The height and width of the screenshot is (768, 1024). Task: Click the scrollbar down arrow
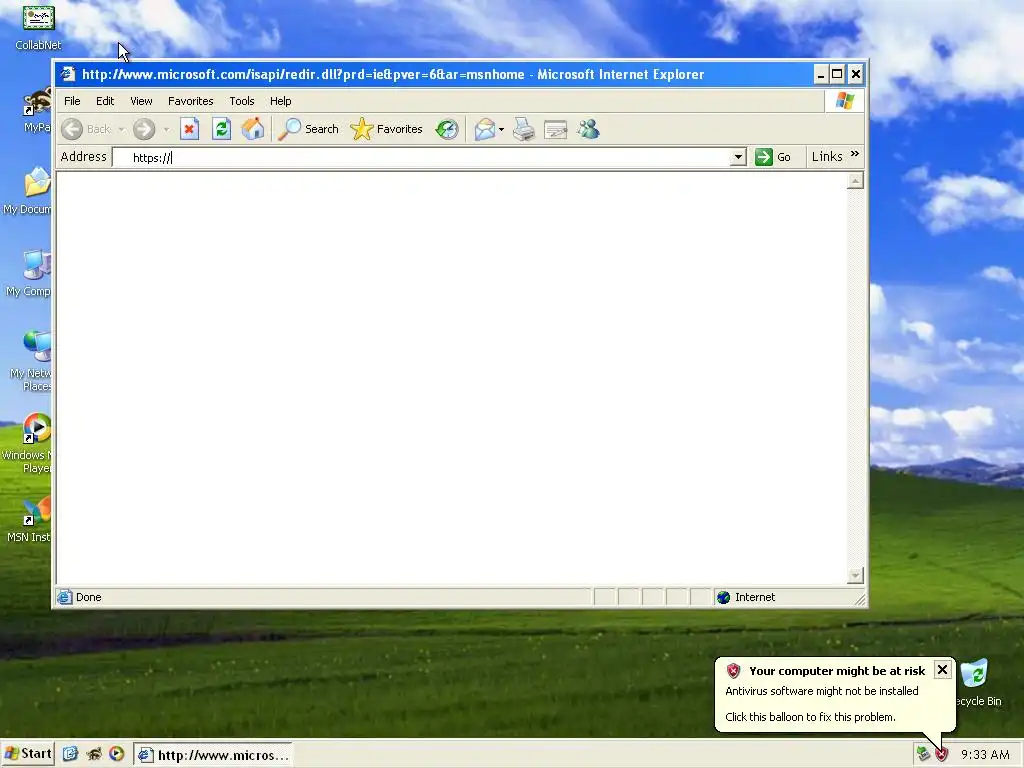pyautogui.click(x=856, y=575)
